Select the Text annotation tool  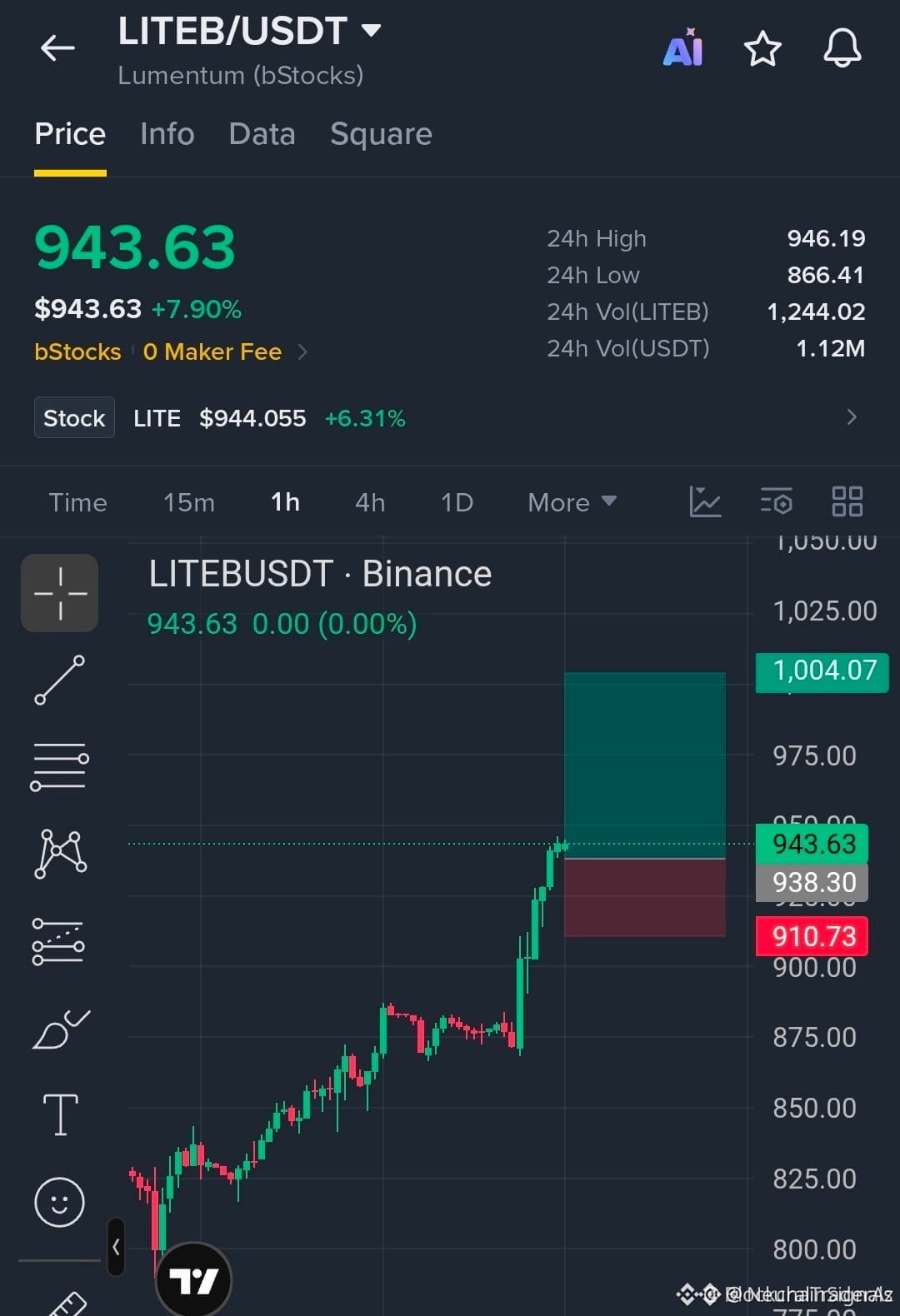pos(60,1115)
